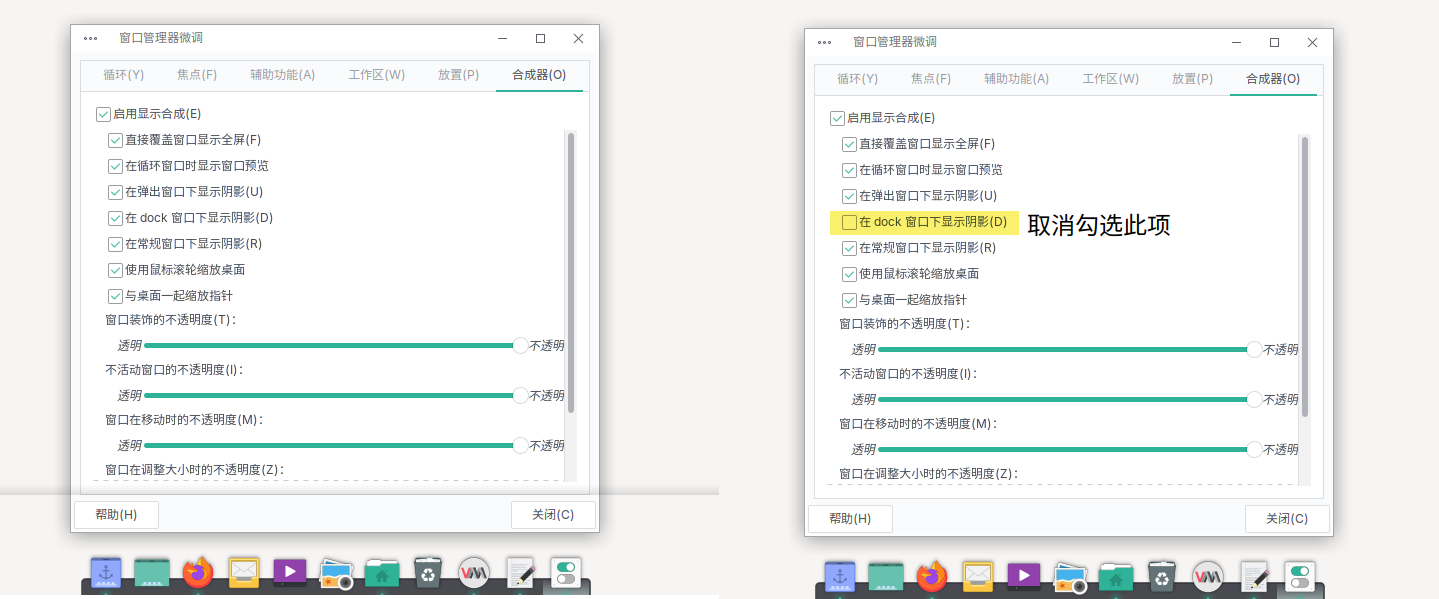The height and width of the screenshot is (599, 1439).
Task: Click 帮助(H) button in the right window
Action: click(x=850, y=519)
